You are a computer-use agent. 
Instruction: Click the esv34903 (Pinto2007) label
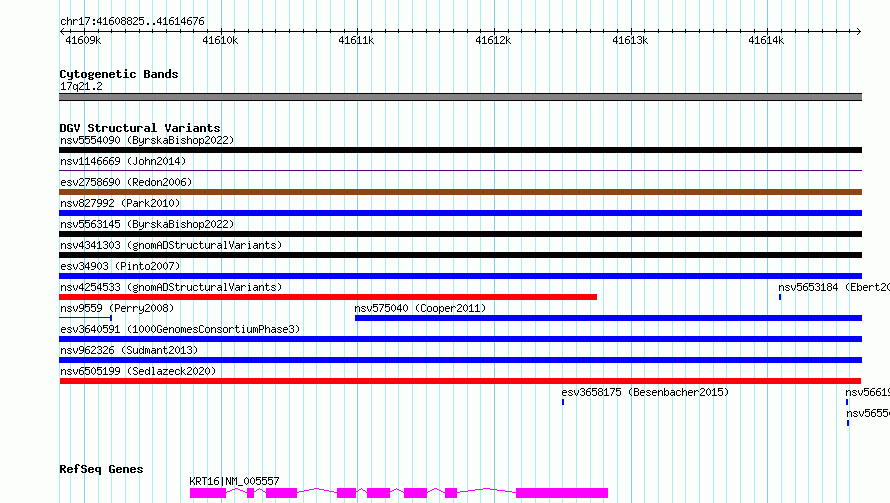[x=120, y=266]
